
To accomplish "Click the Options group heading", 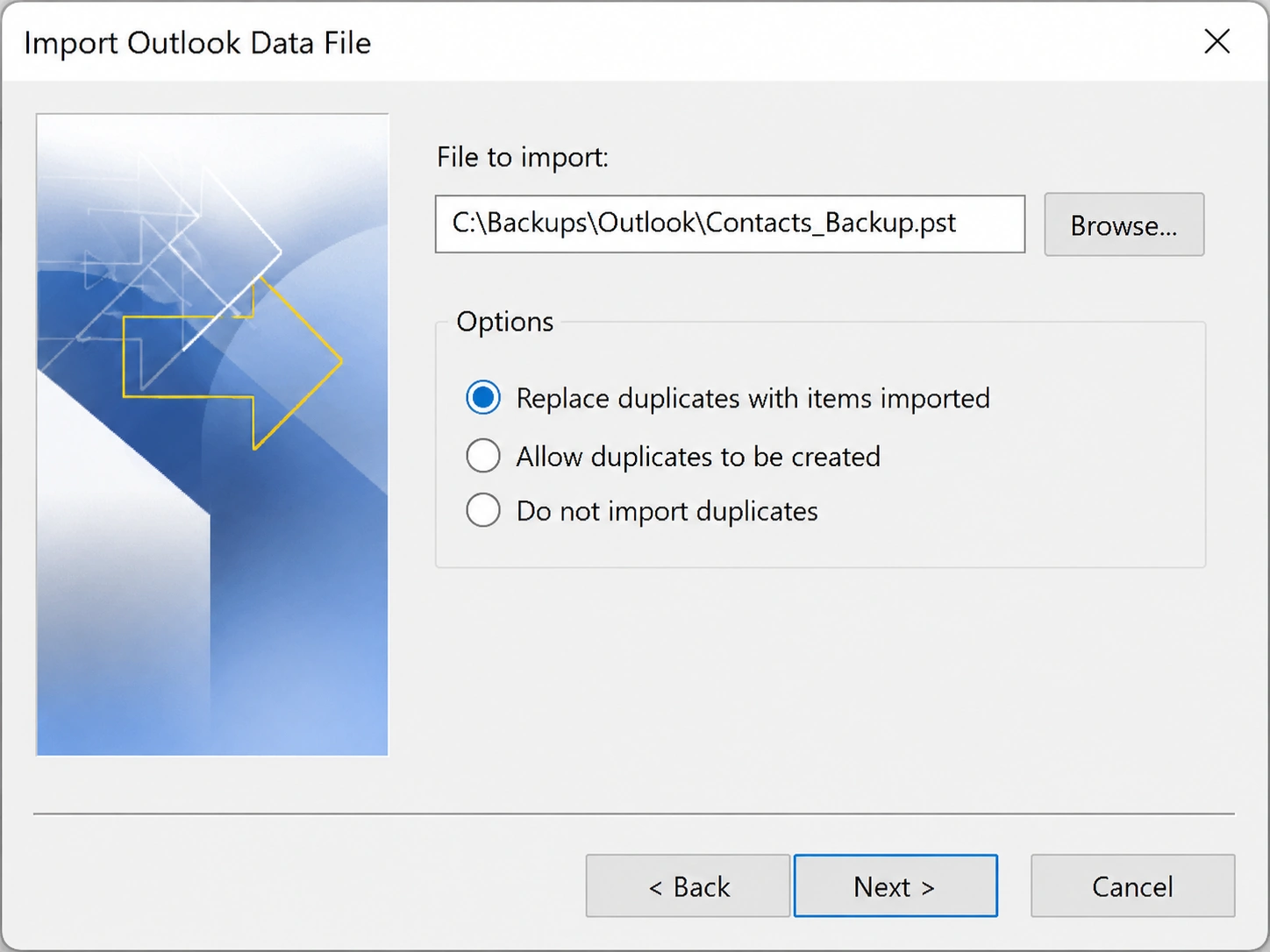I will 505,322.
